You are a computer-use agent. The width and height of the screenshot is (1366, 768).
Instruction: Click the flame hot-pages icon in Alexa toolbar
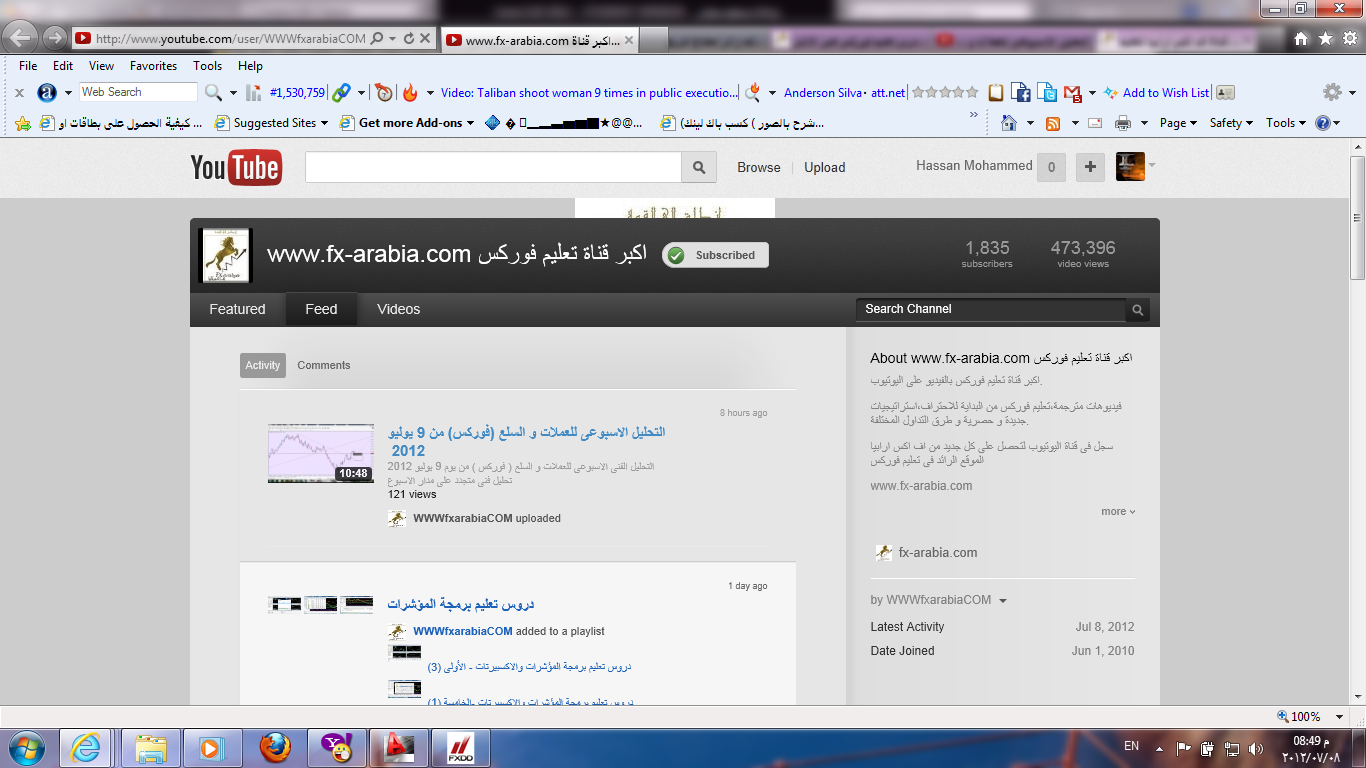coord(409,92)
